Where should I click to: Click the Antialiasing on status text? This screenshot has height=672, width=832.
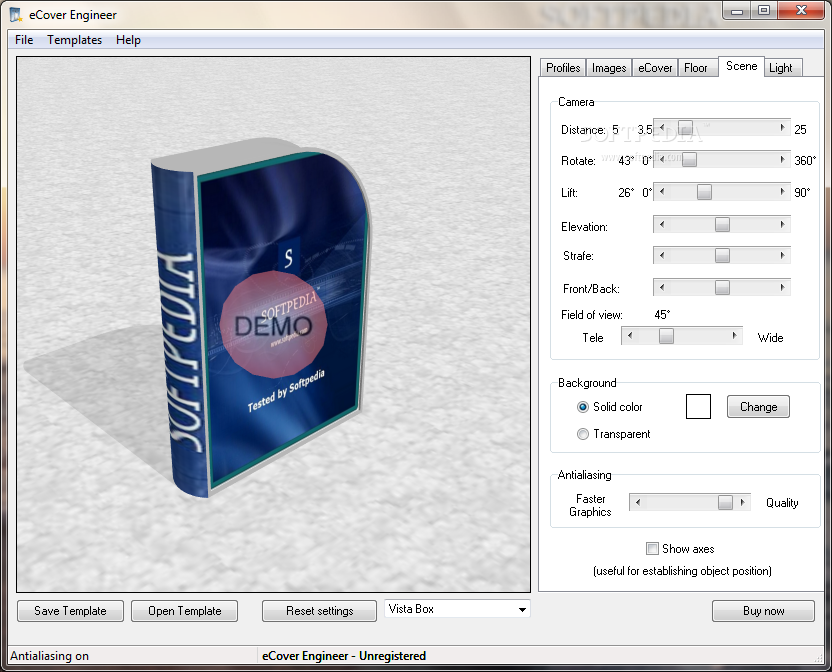49,656
